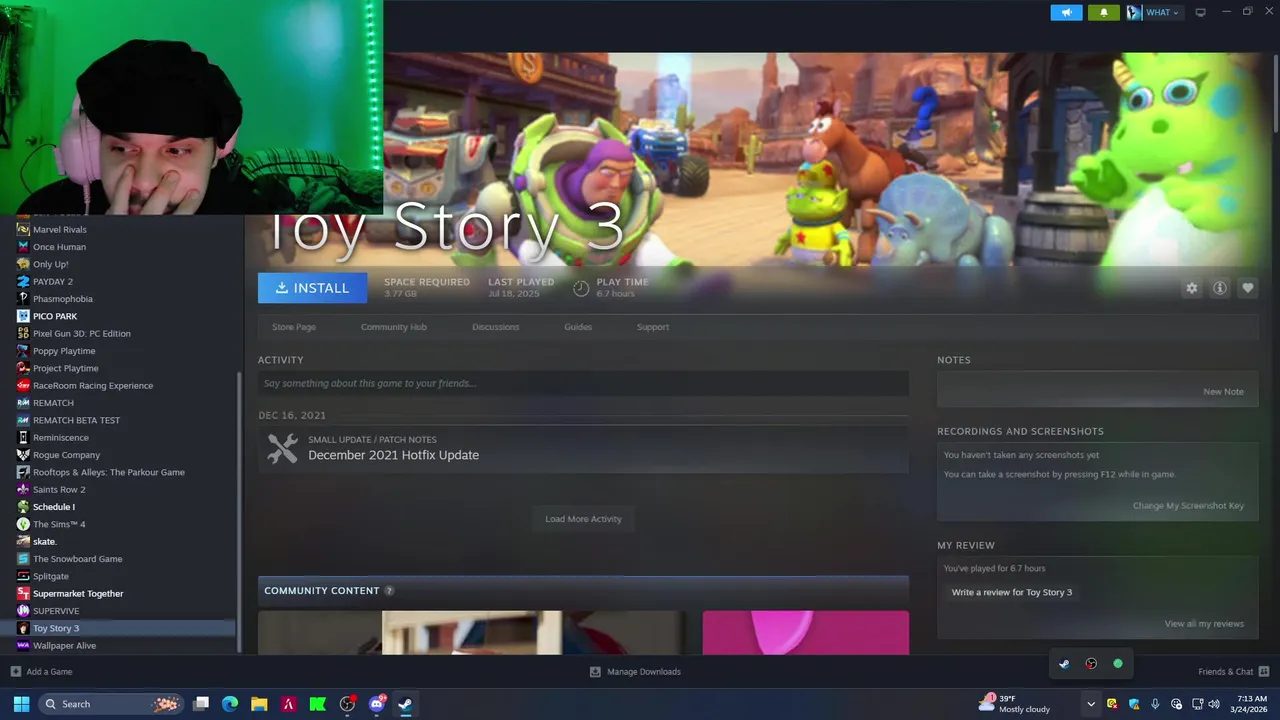
Task: Click the library sidebar scrollbar
Action: pyautogui.click(x=239, y=510)
